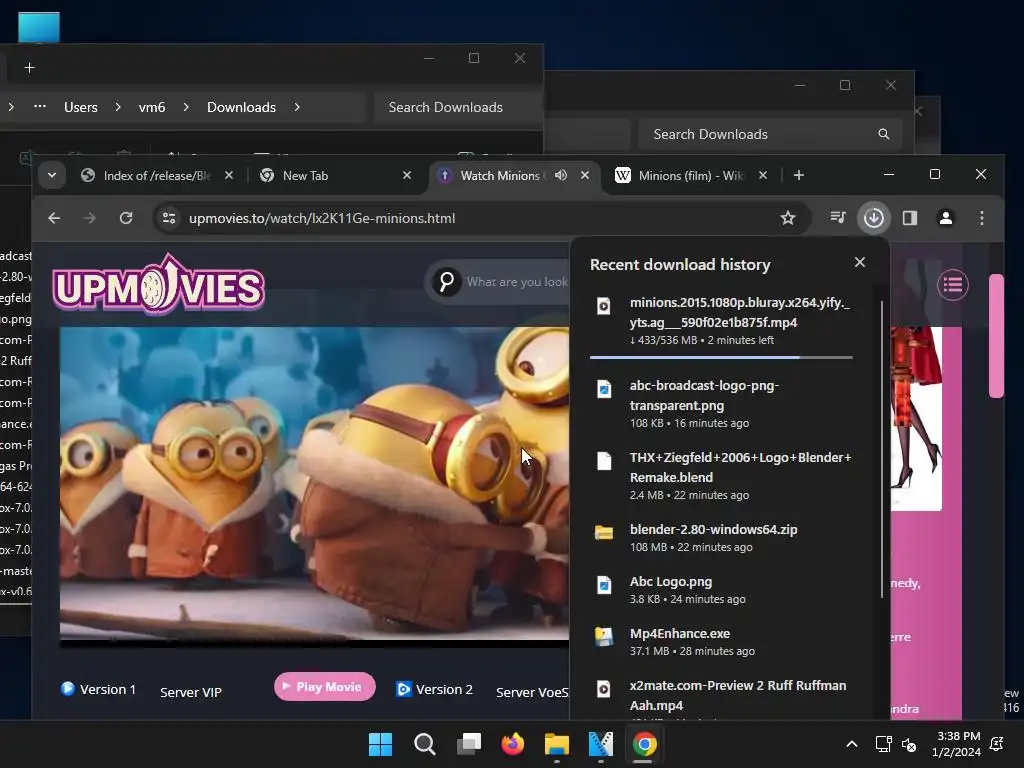This screenshot has height=768, width=1024.
Task: Click the Minions video player
Action: point(314,485)
